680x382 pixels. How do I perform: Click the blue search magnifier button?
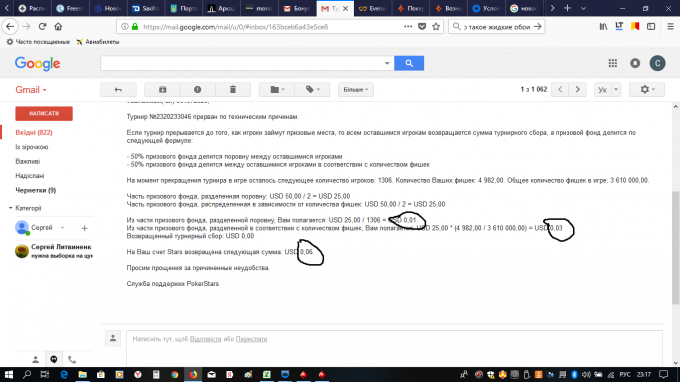coord(409,63)
